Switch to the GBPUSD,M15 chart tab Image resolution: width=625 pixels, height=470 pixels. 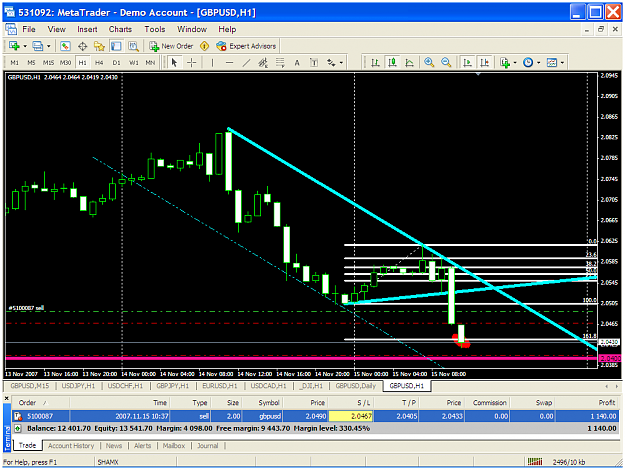pos(29,386)
